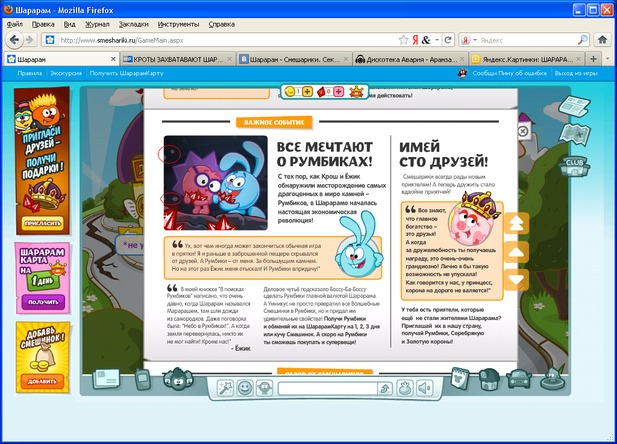This screenshot has width=617, height=444.
Task: Switch to Шарарам - Смешарики tab
Action: tap(294, 59)
